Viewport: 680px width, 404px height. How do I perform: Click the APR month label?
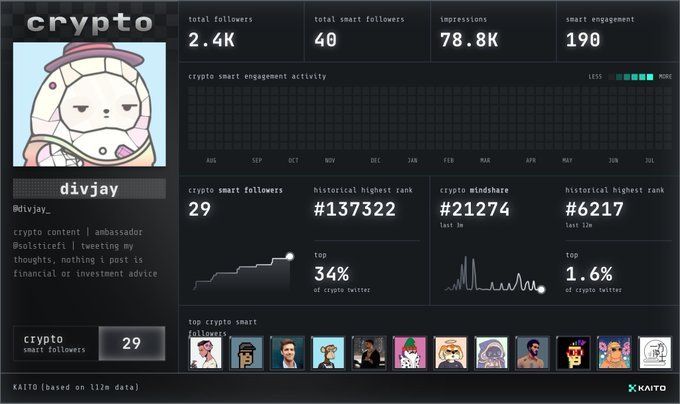(x=531, y=160)
